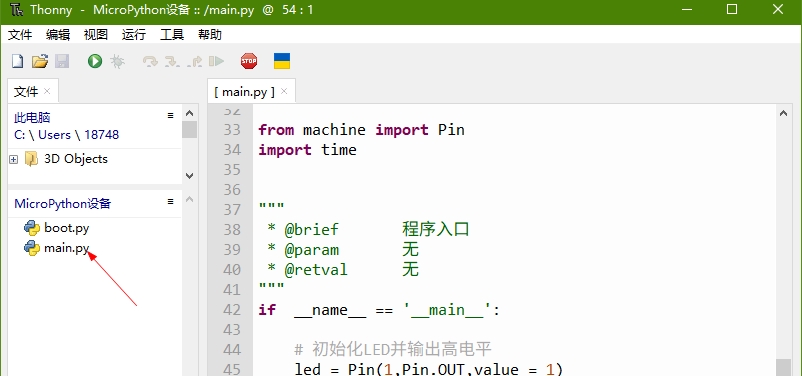The image size is (802, 376).
Task: Save the file using floppy disk icon
Action: (62, 61)
